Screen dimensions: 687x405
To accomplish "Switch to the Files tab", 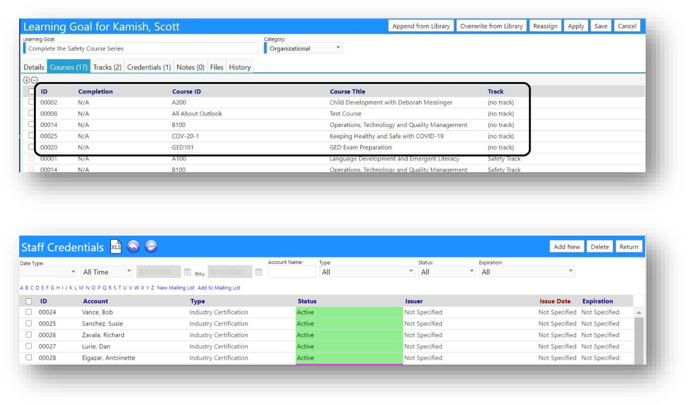I will click(216, 67).
